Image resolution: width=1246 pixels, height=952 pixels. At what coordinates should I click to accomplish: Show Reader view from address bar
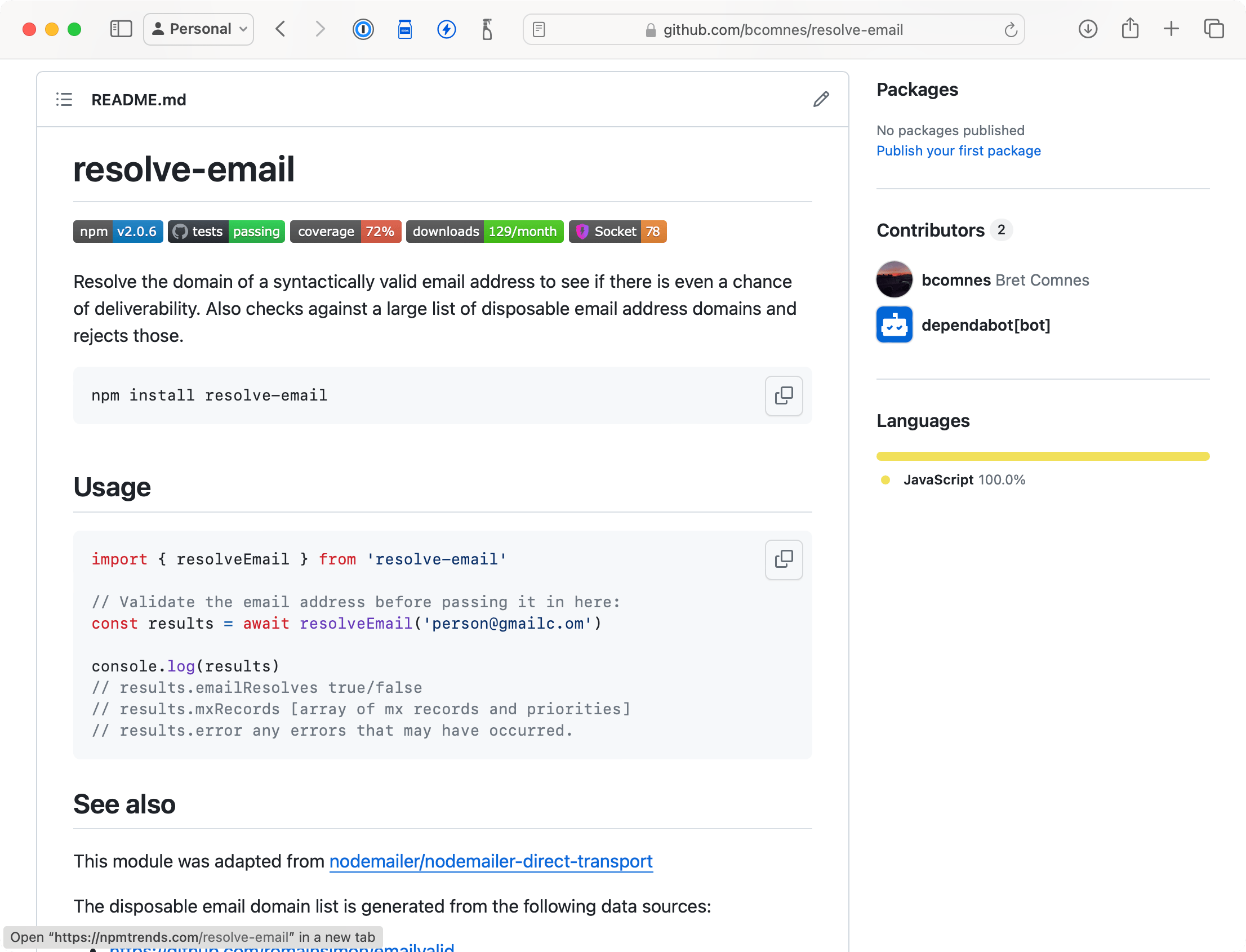[x=539, y=29]
